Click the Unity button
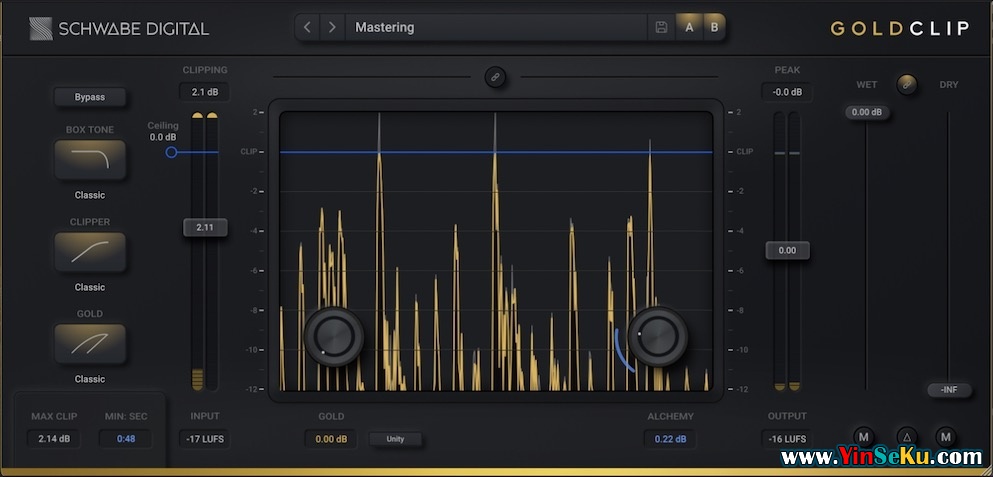This screenshot has height=477, width=993. coord(395,439)
